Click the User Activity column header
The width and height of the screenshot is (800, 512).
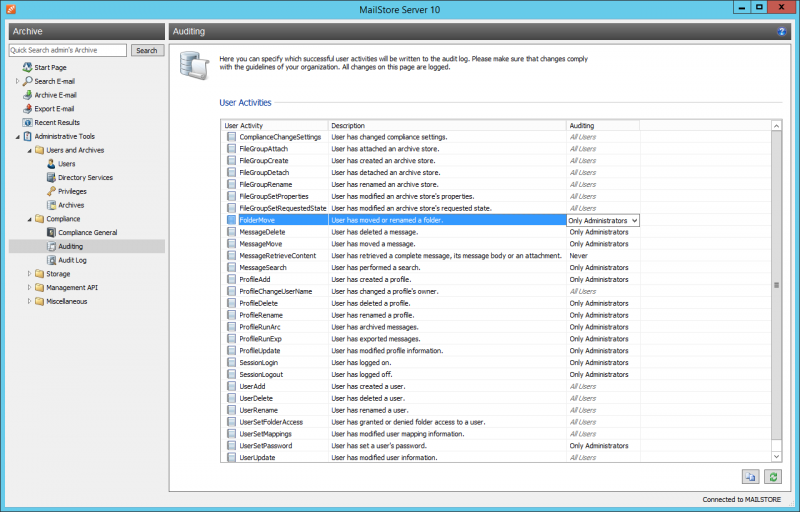click(x=274, y=125)
